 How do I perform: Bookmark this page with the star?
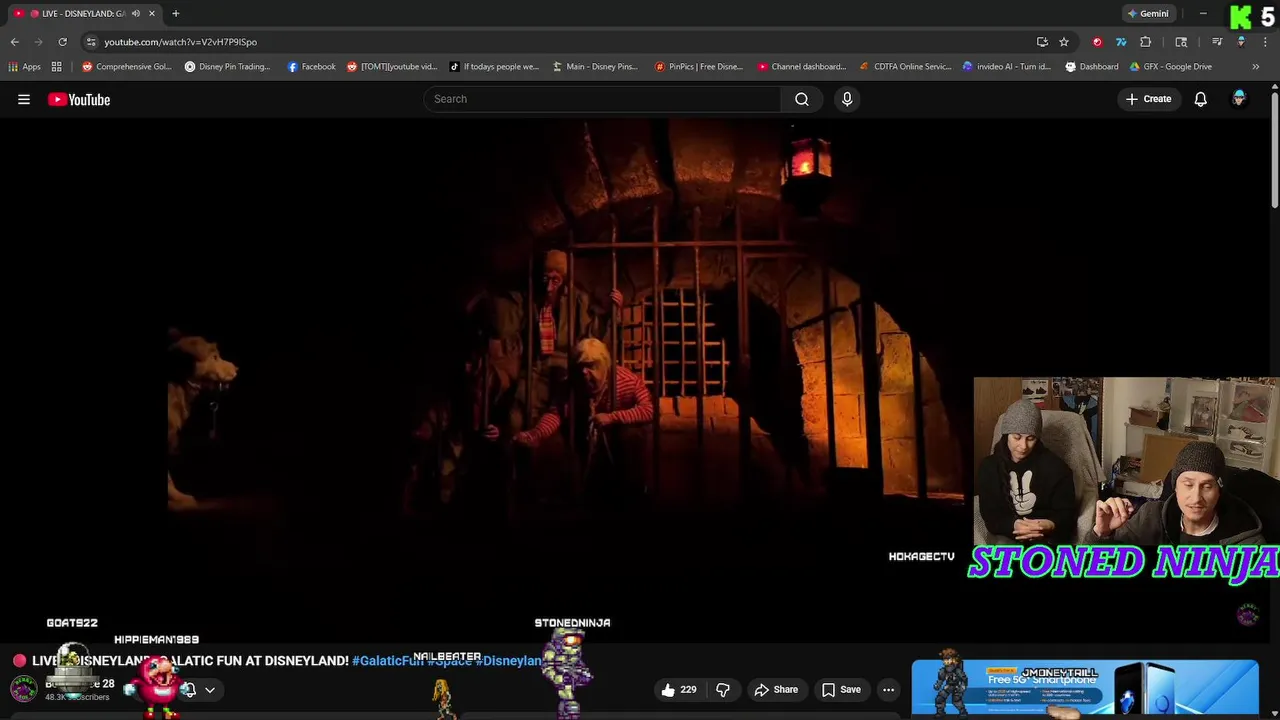(1064, 42)
